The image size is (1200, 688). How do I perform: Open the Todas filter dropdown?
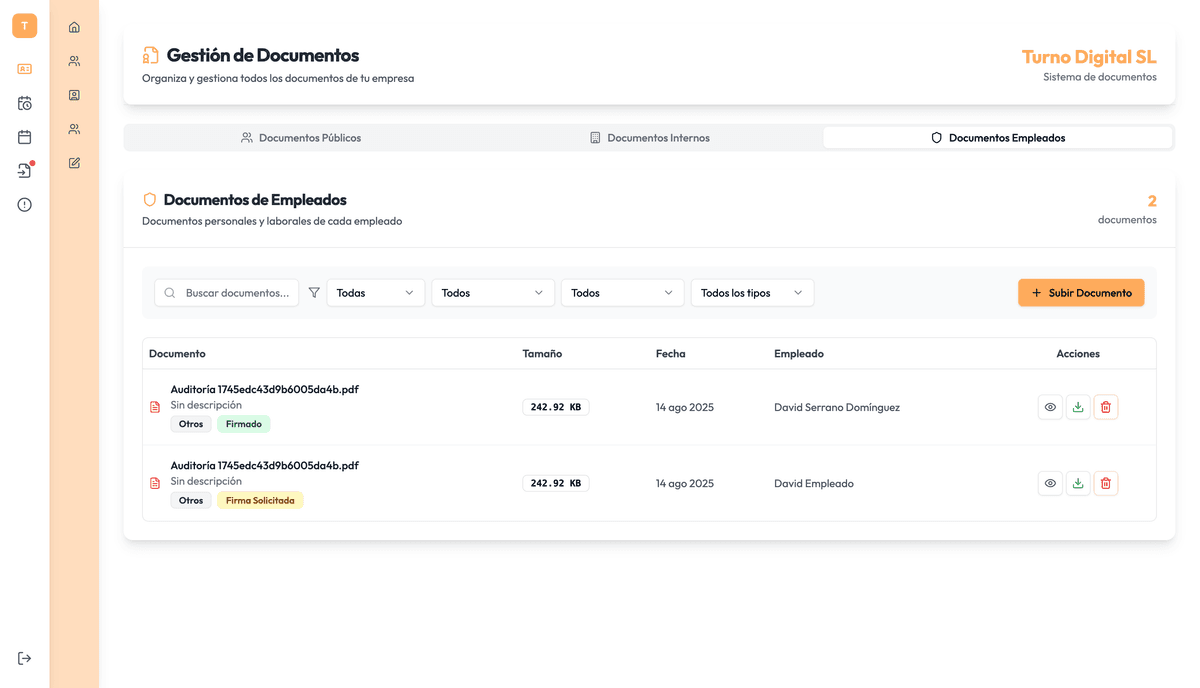(x=376, y=293)
